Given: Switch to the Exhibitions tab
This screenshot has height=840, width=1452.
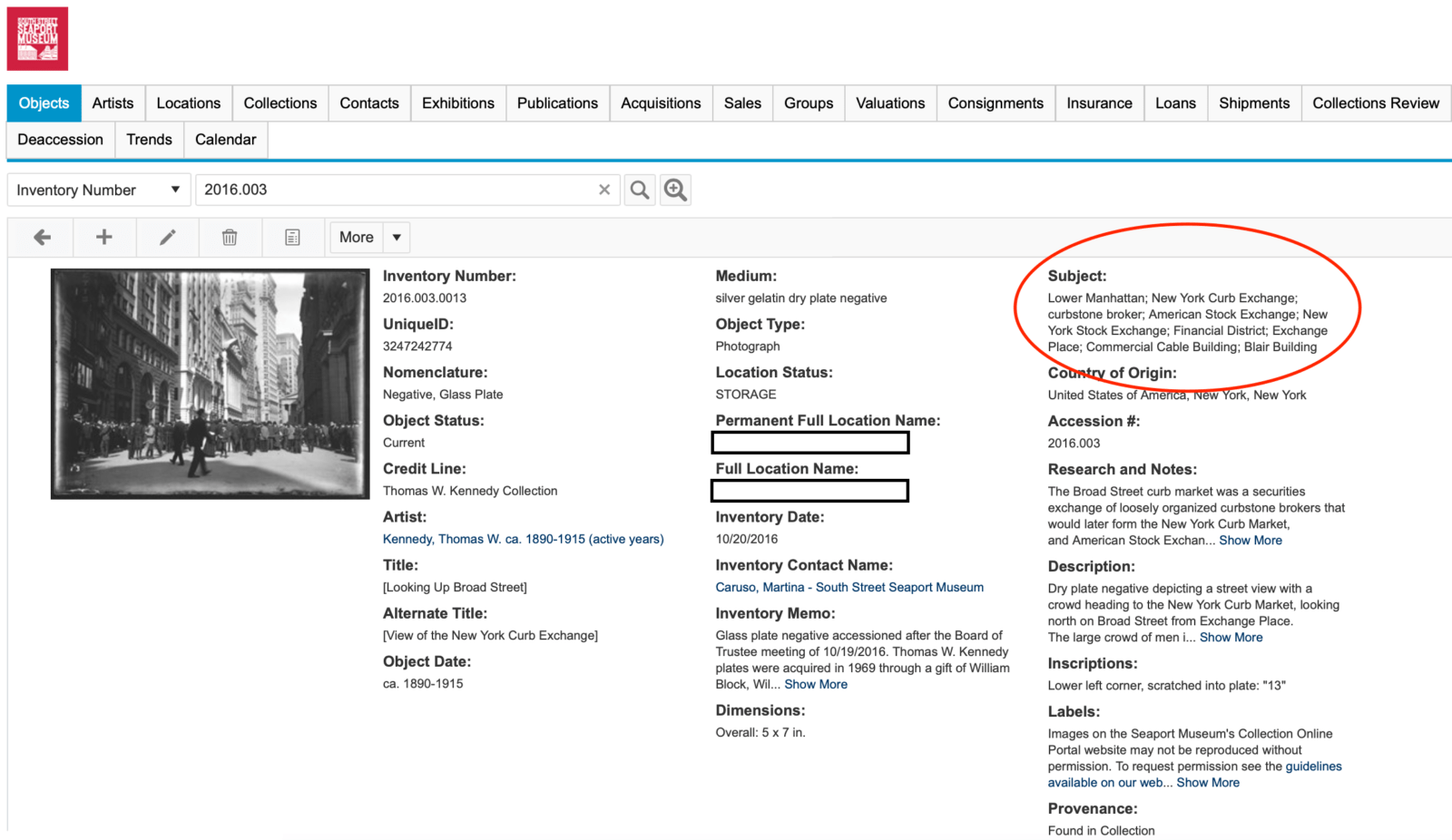Looking at the screenshot, I should coord(457,103).
